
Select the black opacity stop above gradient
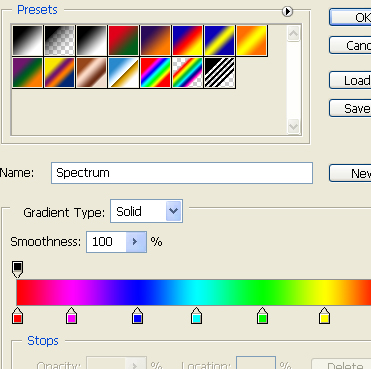pos(18,269)
